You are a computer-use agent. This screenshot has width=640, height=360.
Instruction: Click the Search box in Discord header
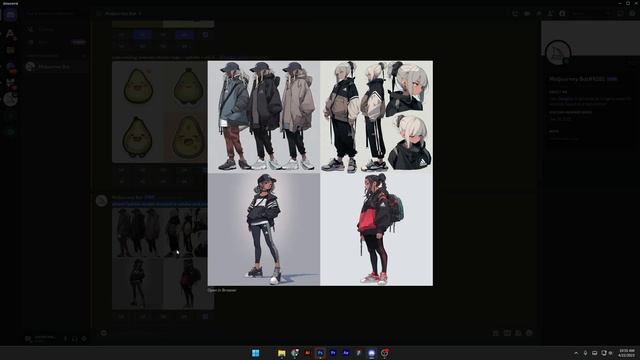[x=591, y=13]
